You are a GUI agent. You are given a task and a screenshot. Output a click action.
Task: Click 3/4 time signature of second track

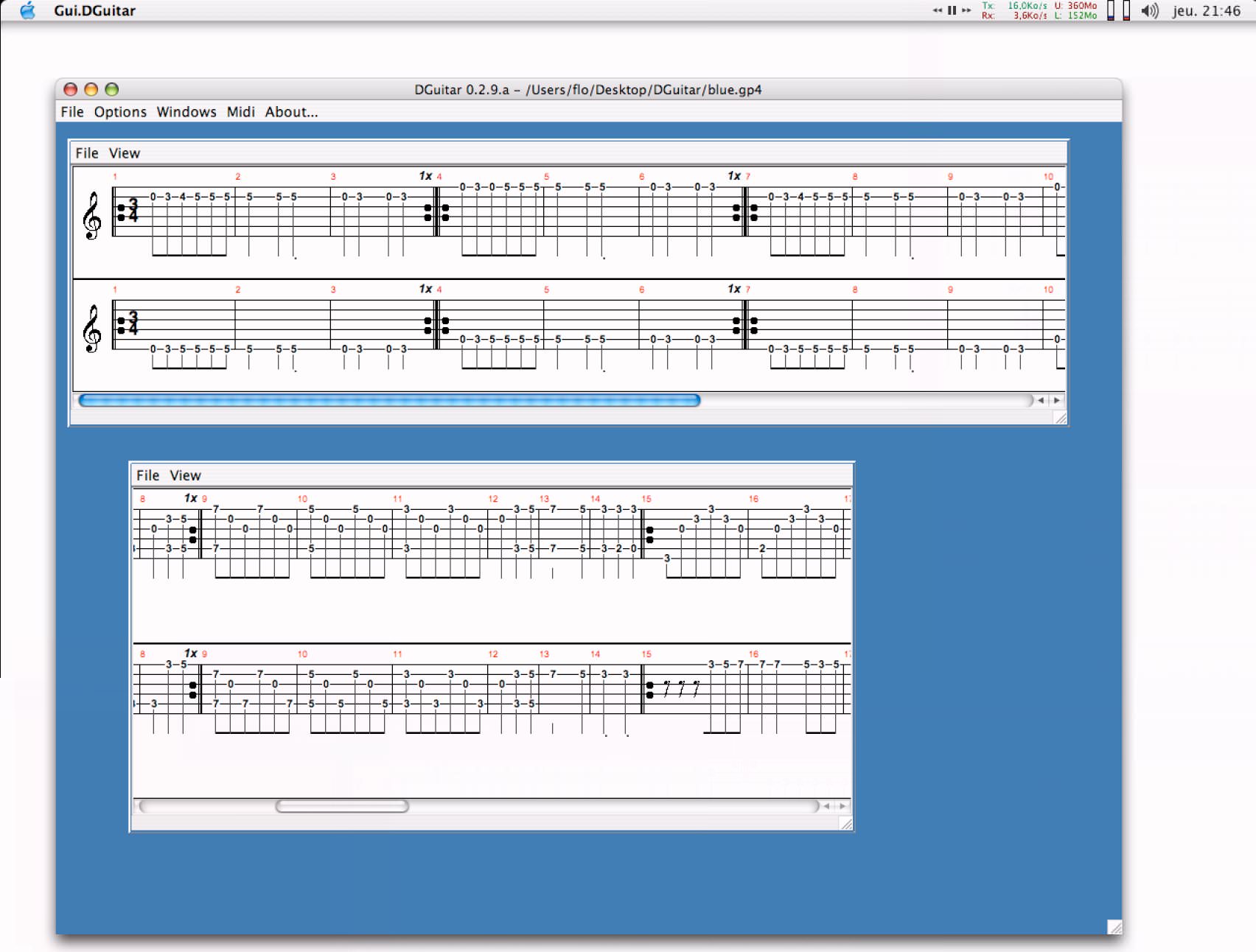pos(133,323)
